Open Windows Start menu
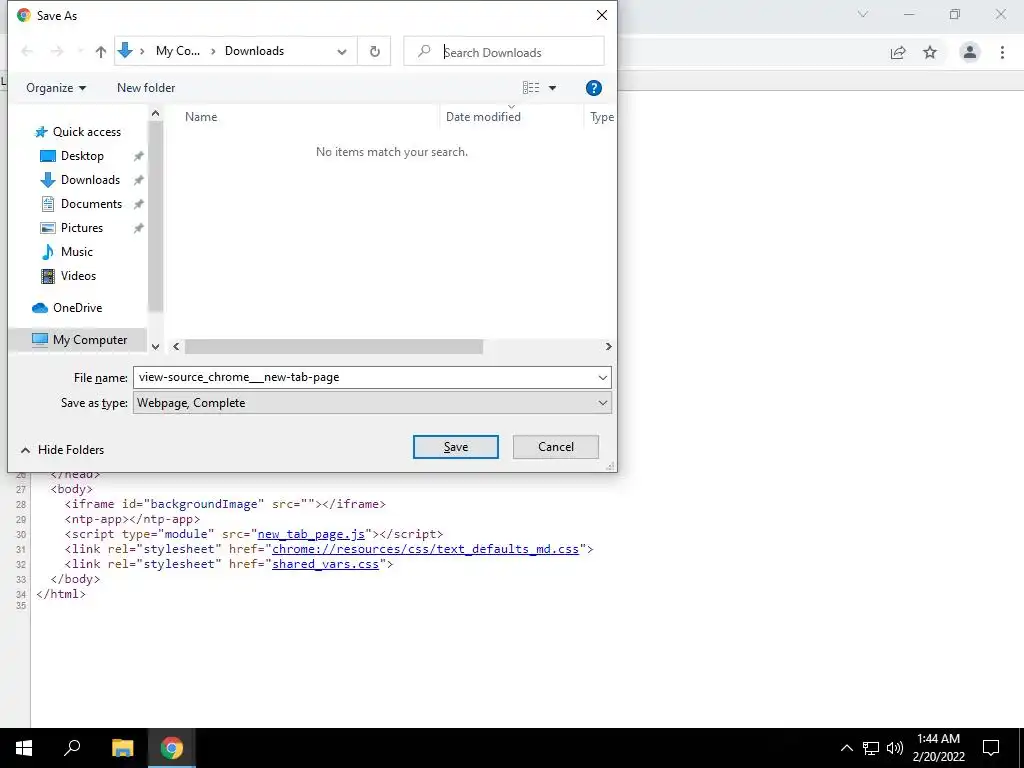 pyautogui.click(x=24, y=748)
